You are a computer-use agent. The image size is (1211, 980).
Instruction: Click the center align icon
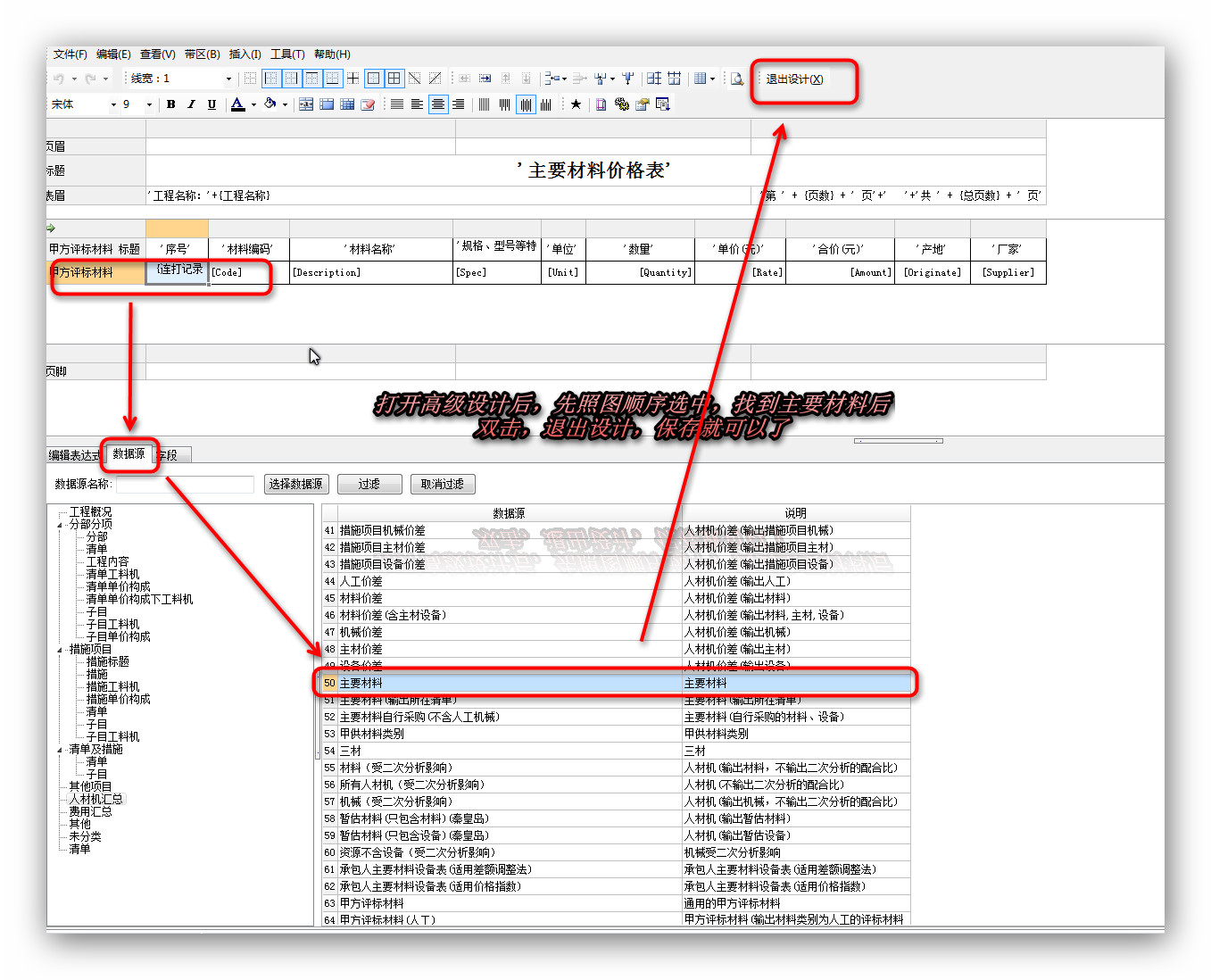click(438, 104)
